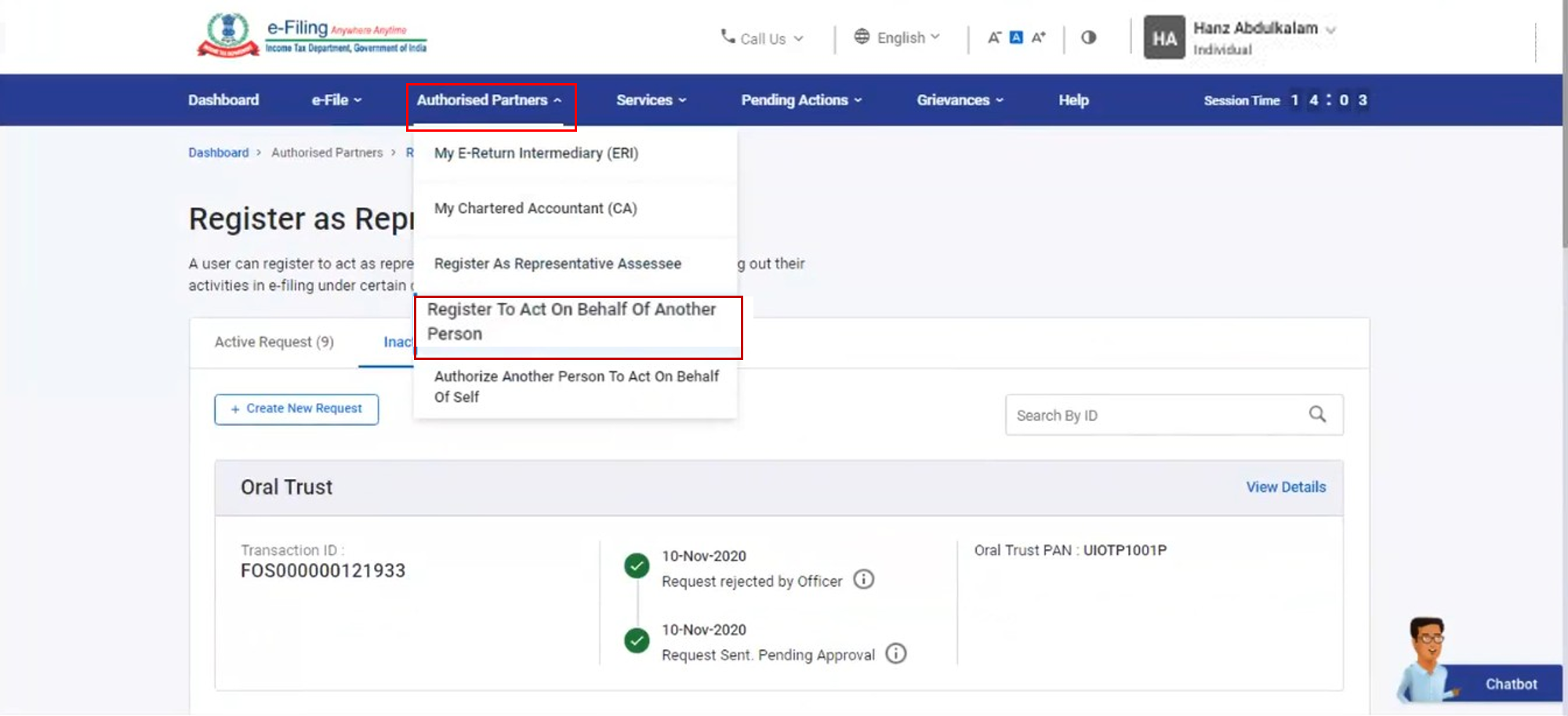Click the HA profile avatar
1568x716 pixels.
tap(1163, 38)
